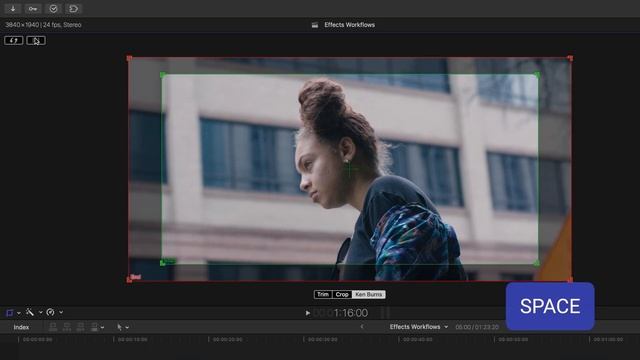The height and width of the screenshot is (360, 640).
Task: Expand the crop tool options chevron
Action: 19,313
